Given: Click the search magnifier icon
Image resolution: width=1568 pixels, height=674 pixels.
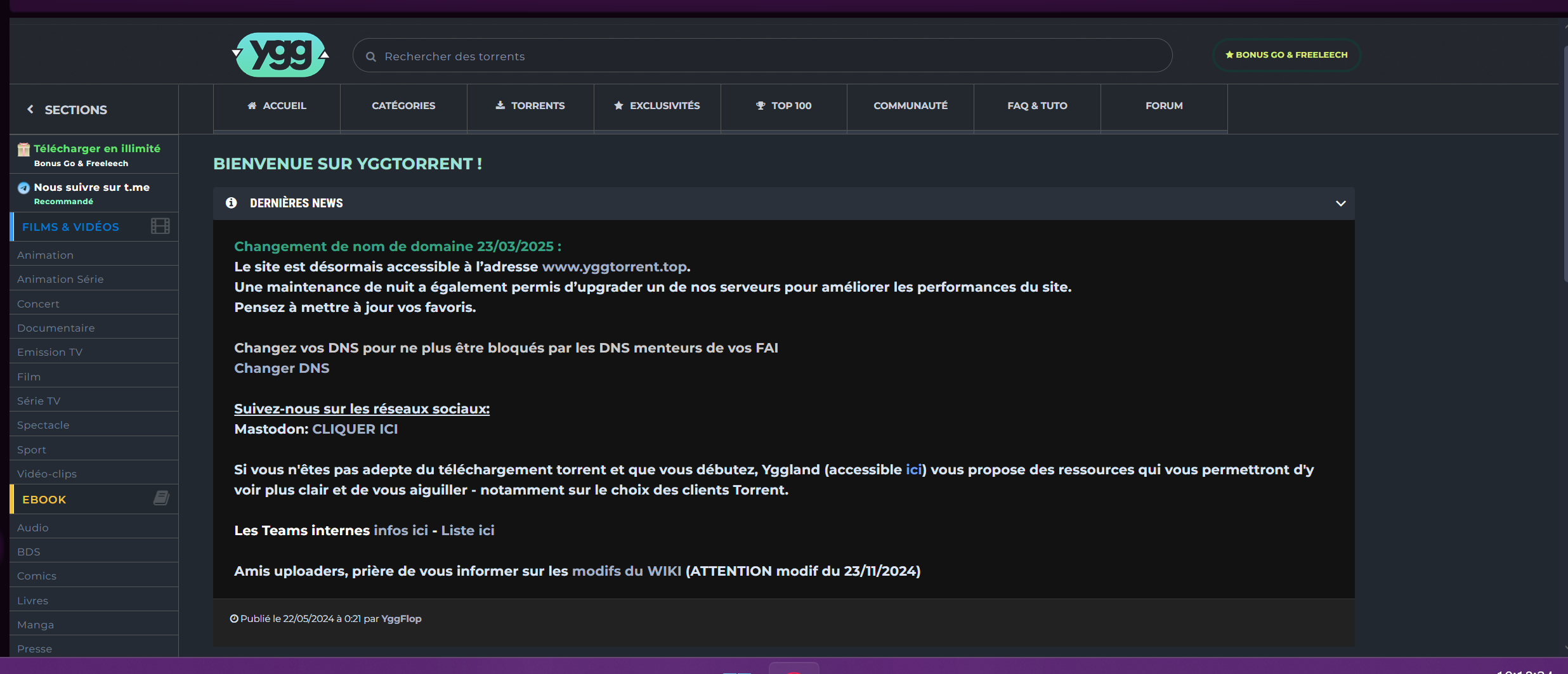Looking at the screenshot, I should [x=371, y=56].
